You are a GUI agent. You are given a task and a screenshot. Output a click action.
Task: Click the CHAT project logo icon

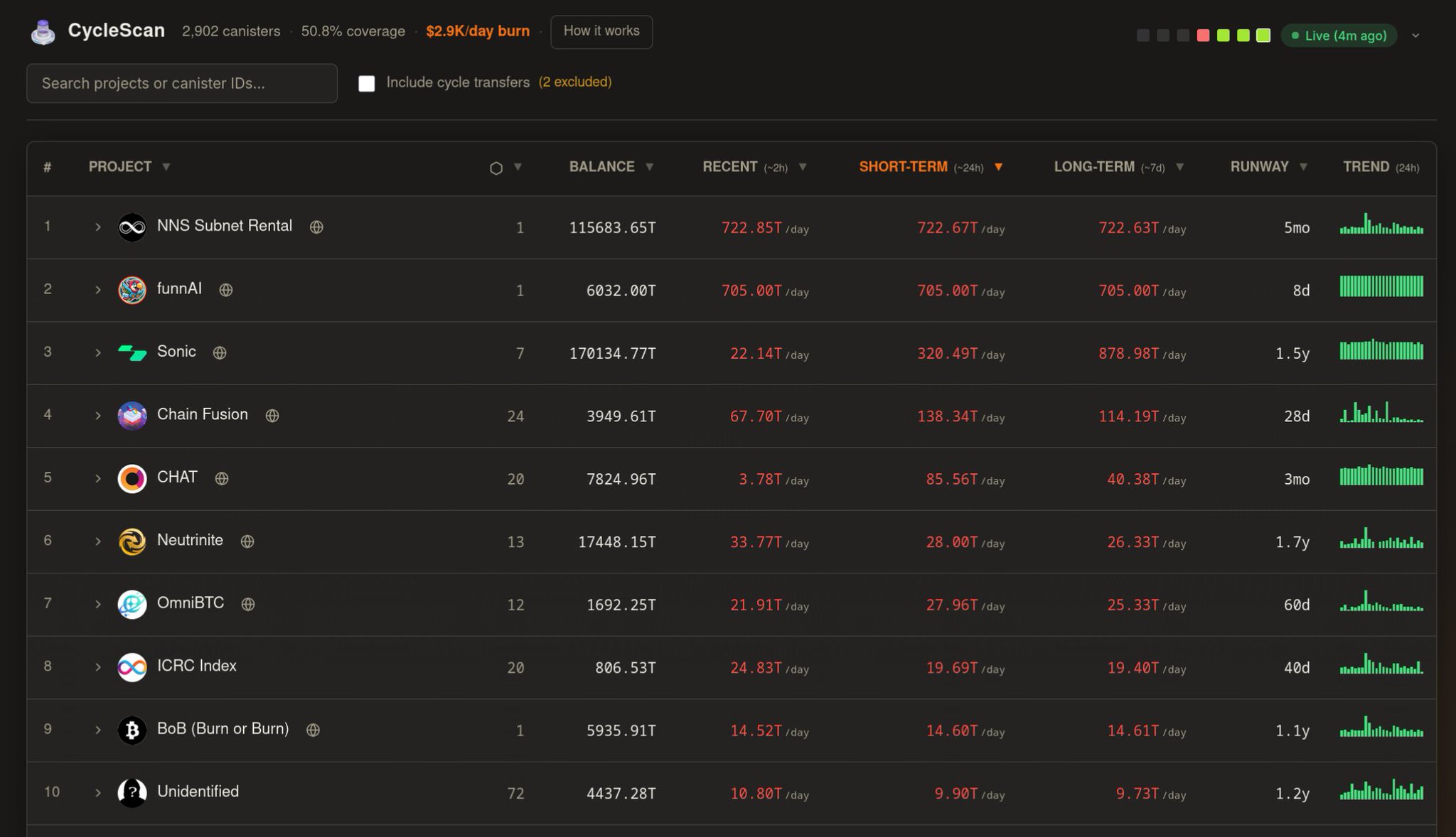point(132,478)
